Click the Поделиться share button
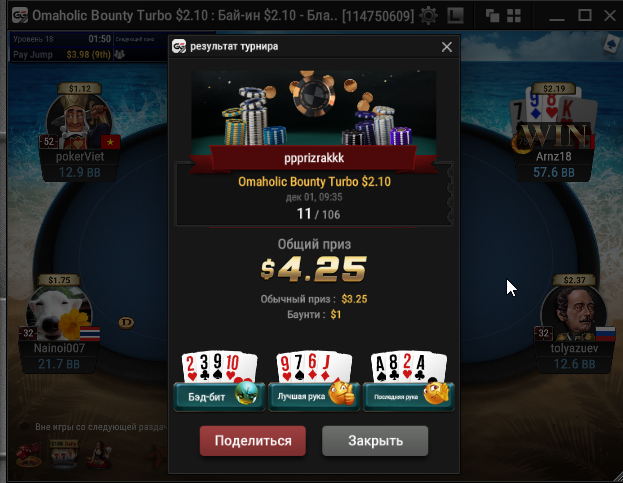 253,441
